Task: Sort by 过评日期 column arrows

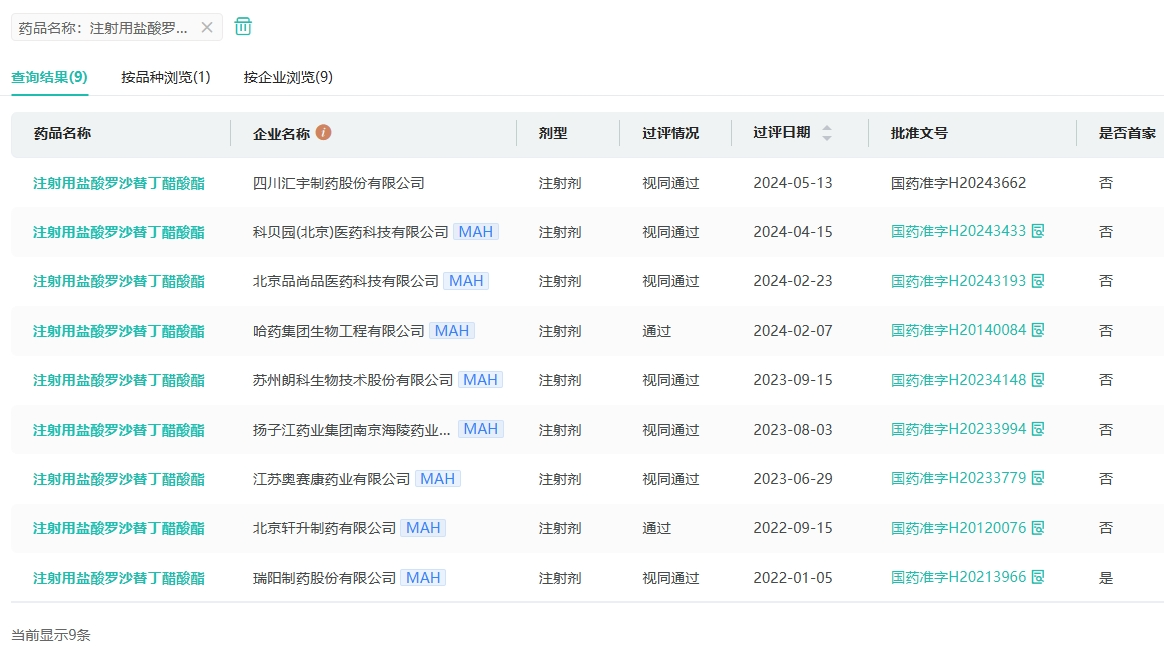Action: tap(827, 133)
